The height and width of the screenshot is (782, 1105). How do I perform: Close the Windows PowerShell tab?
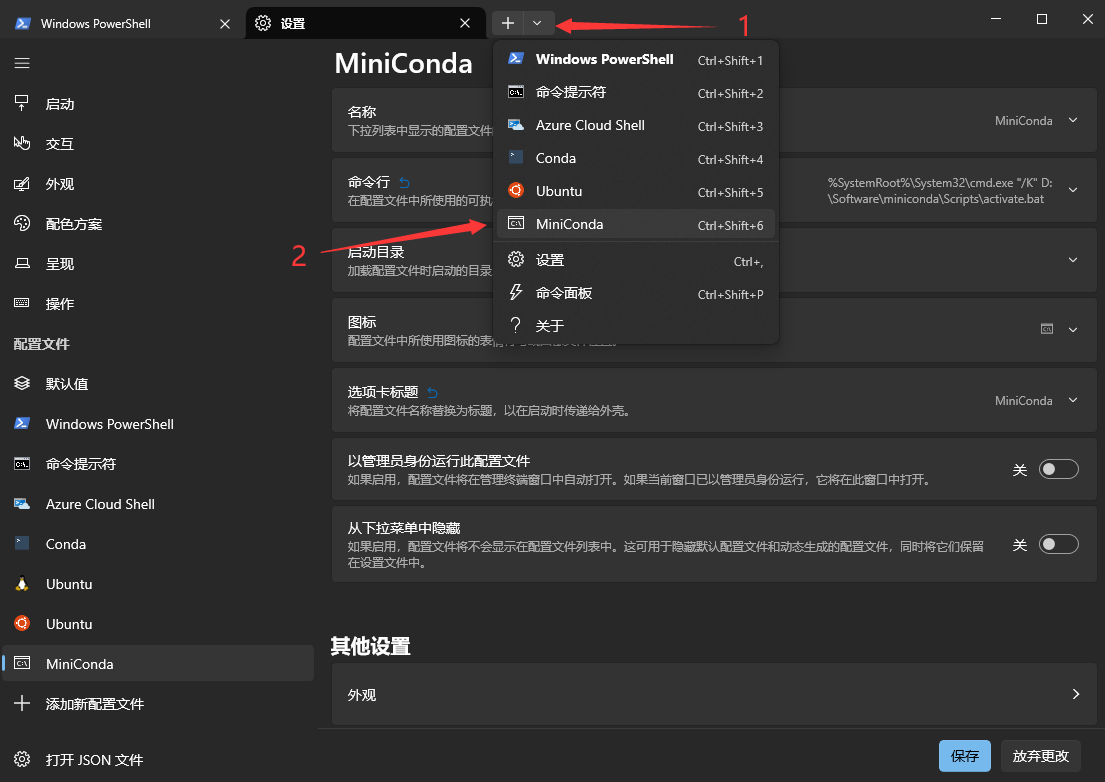[x=225, y=24]
